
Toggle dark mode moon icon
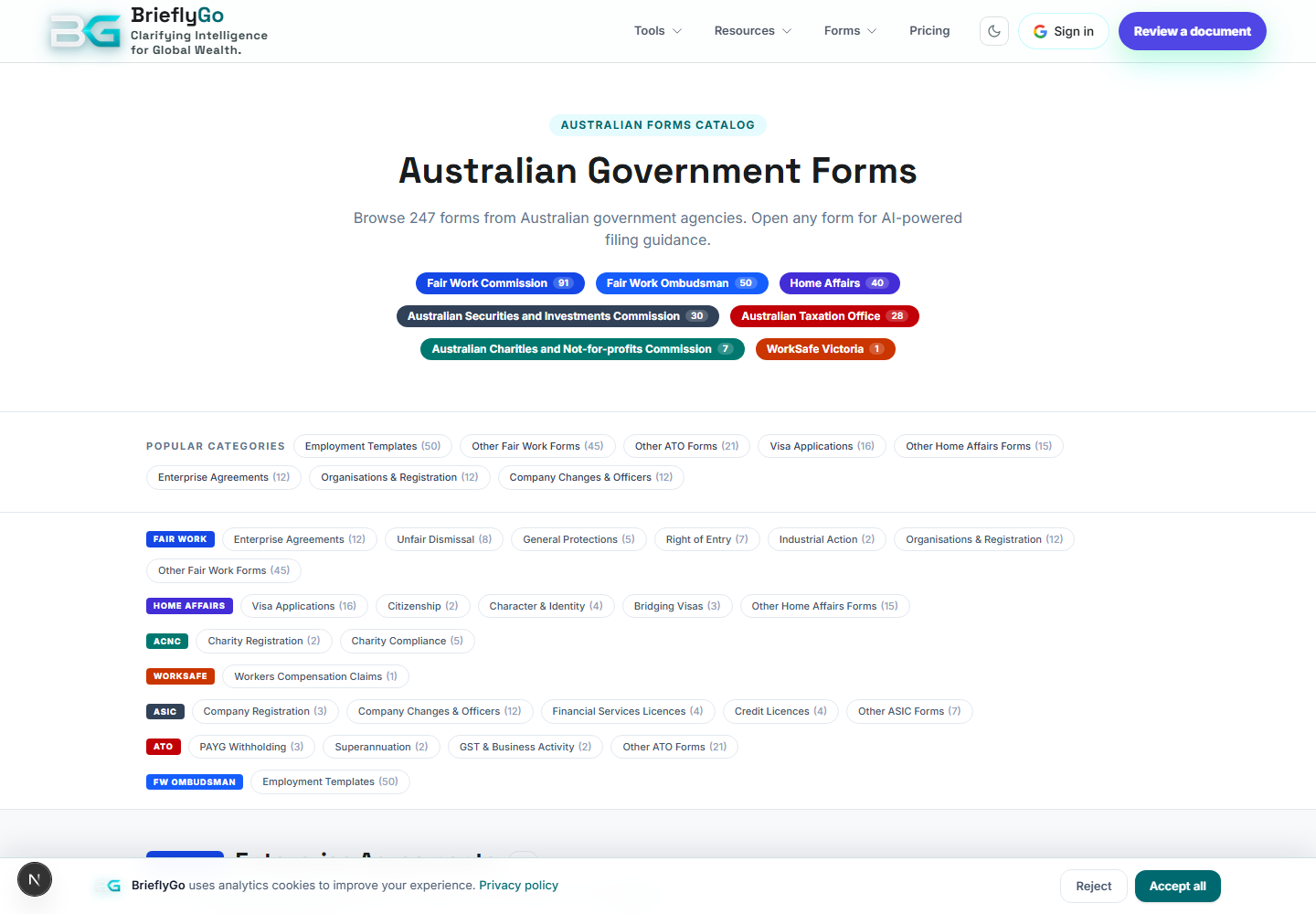(x=994, y=31)
